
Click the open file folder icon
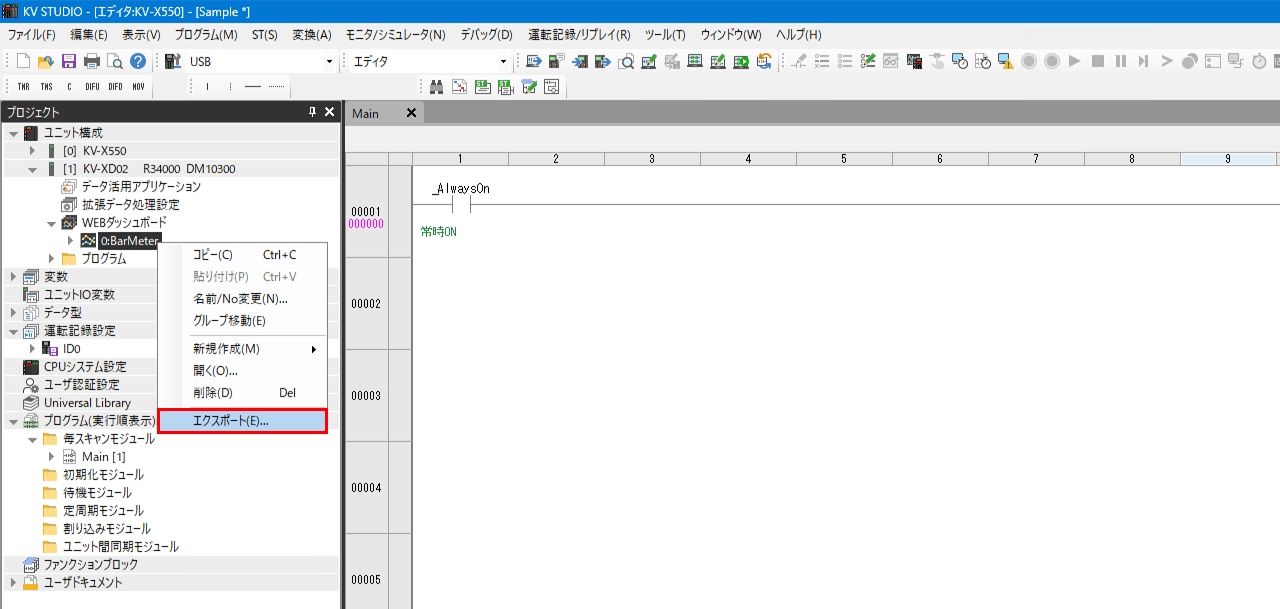coord(46,61)
